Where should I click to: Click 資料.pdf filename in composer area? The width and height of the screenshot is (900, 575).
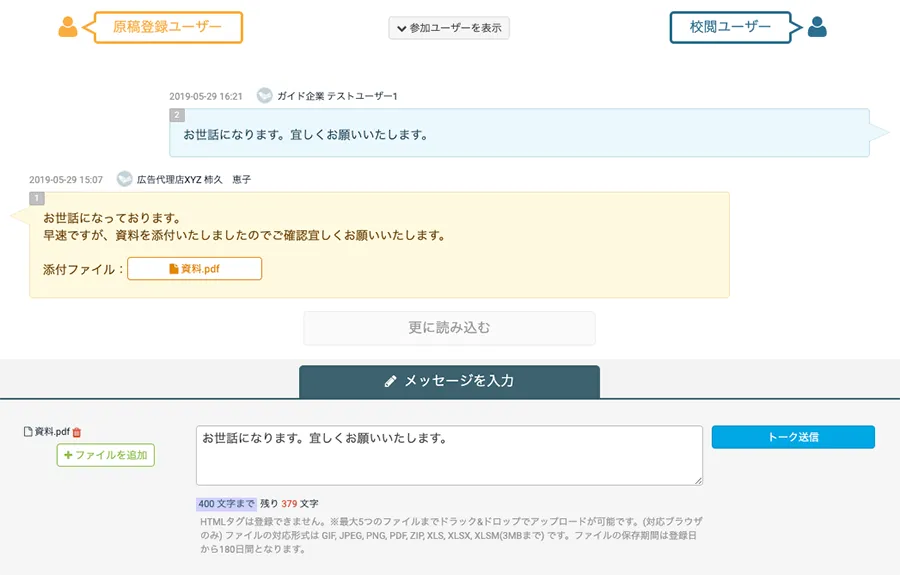point(52,432)
